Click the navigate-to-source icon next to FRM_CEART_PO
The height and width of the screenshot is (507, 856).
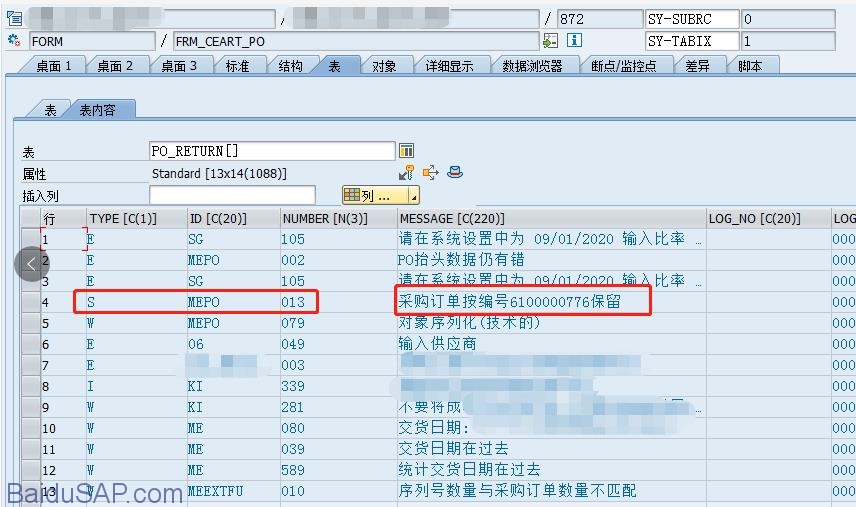coord(551,41)
